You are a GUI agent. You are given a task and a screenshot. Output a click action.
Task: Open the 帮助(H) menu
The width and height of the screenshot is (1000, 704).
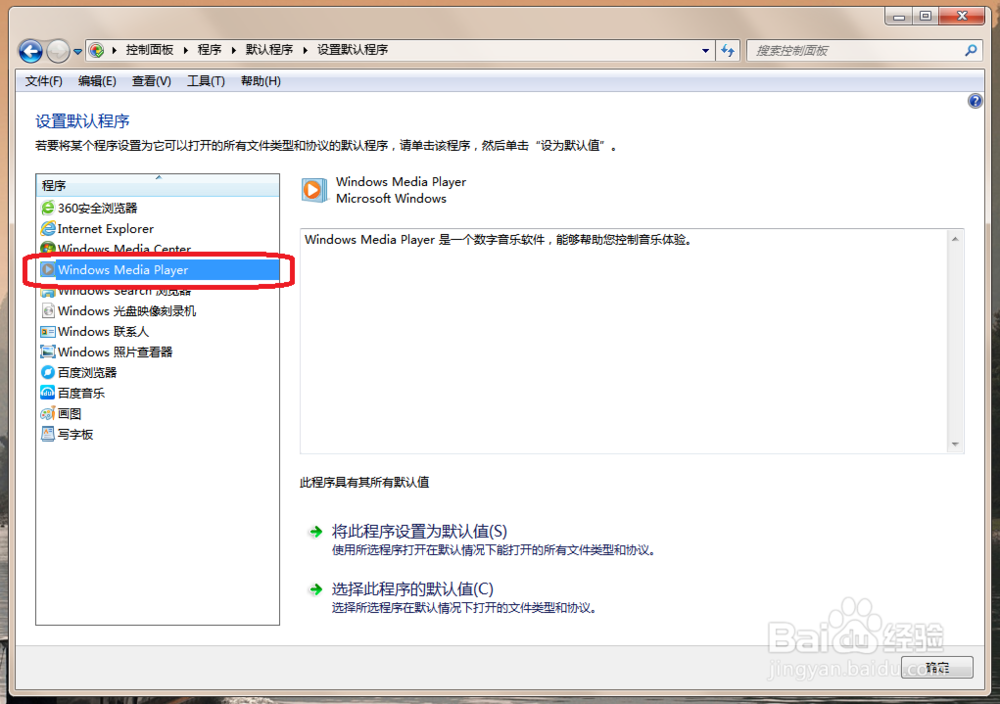click(260, 81)
